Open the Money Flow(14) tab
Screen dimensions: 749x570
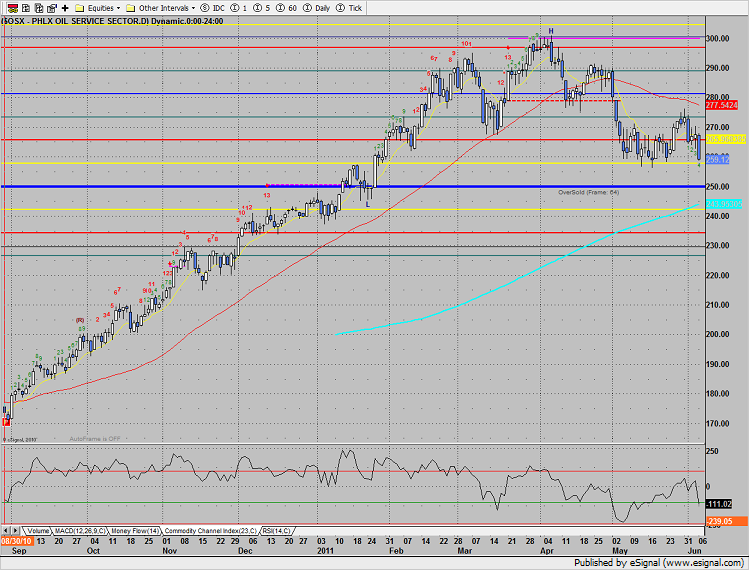(135, 531)
